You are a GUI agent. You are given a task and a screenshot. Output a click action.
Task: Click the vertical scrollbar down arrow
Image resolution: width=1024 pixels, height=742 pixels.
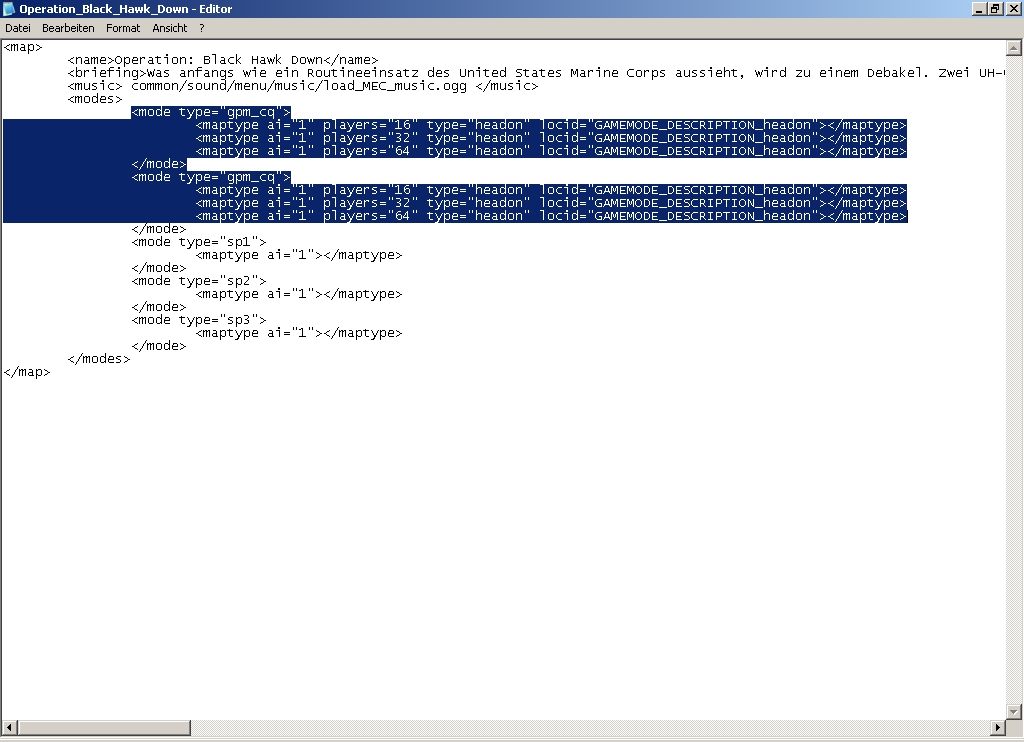(x=1014, y=711)
